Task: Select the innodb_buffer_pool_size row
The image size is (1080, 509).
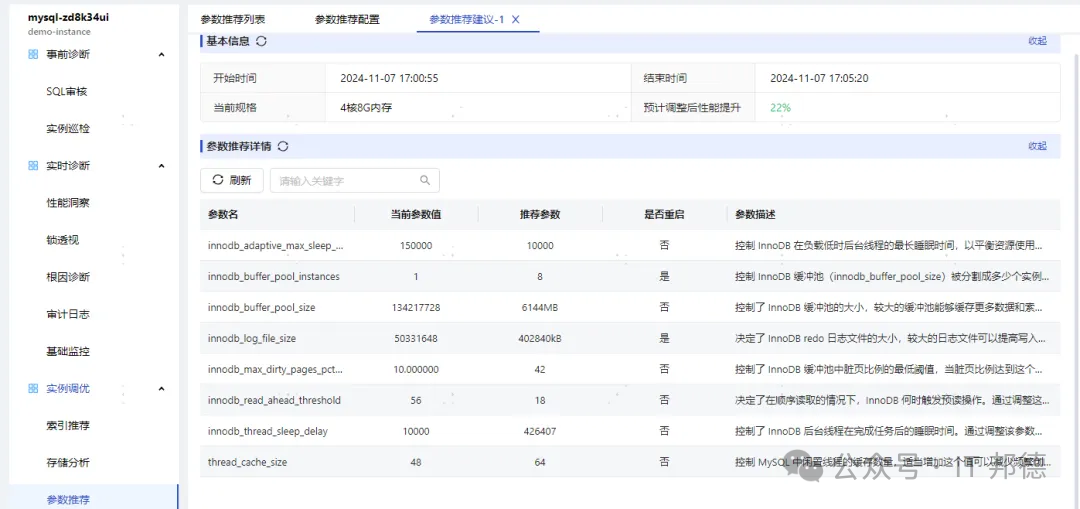Action: (x=630, y=307)
